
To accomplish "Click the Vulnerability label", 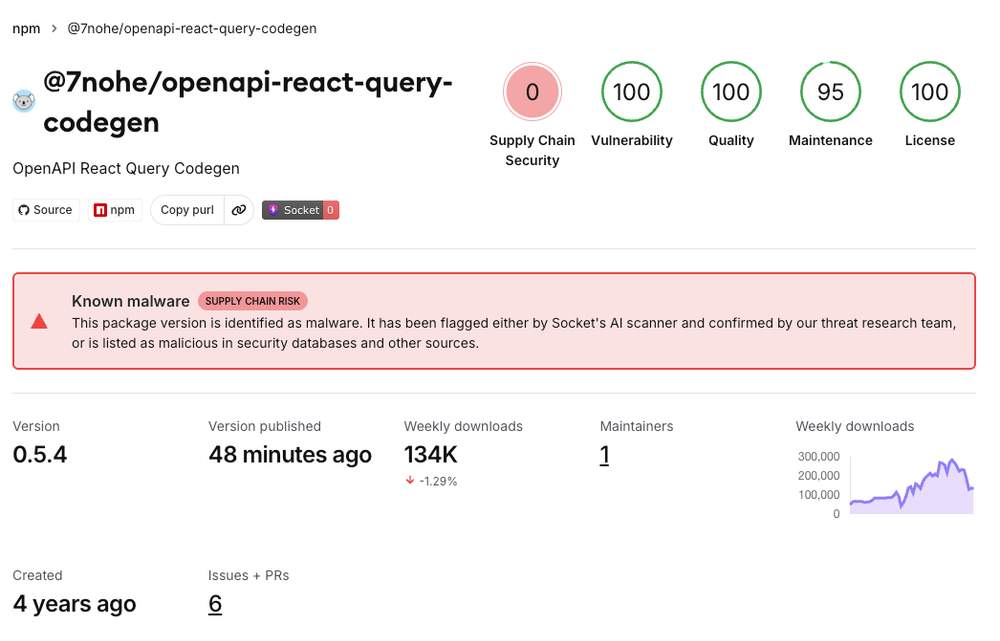I will click(x=631, y=140).
